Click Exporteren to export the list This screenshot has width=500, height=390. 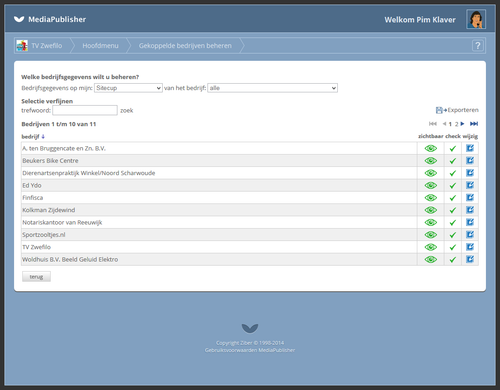pyautogui.click(x=457, y=110)
